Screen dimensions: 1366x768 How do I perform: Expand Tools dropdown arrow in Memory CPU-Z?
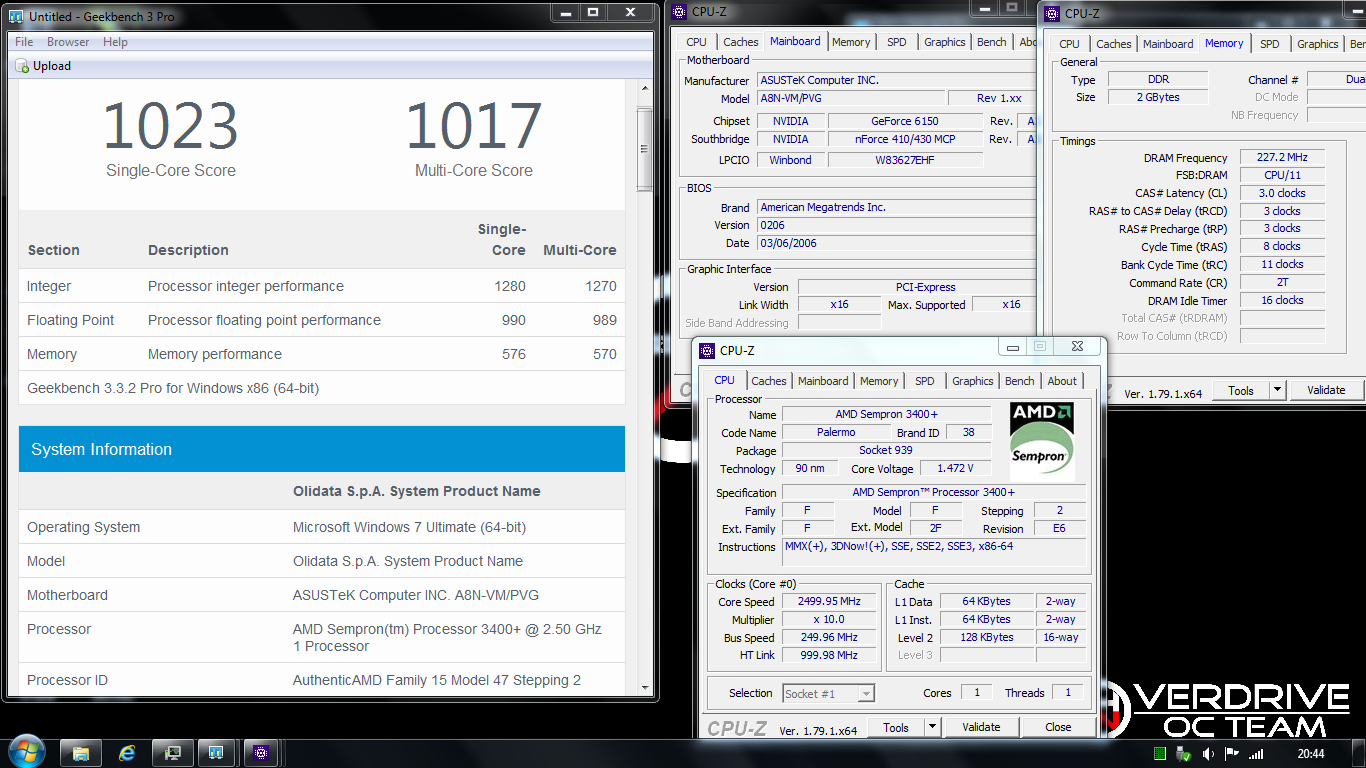coord(1277,390)
